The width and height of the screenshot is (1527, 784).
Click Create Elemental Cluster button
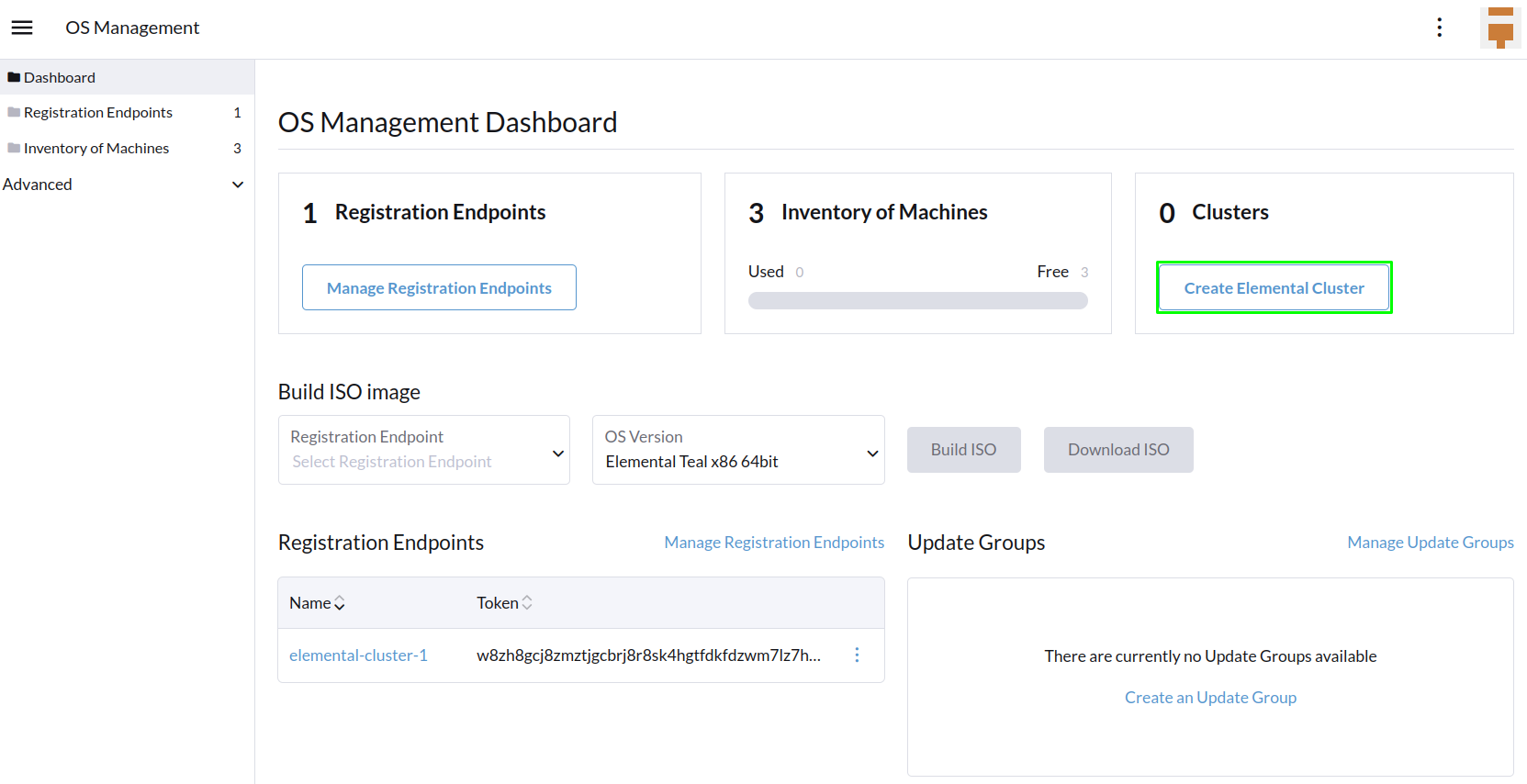[x=1274, y=287]
